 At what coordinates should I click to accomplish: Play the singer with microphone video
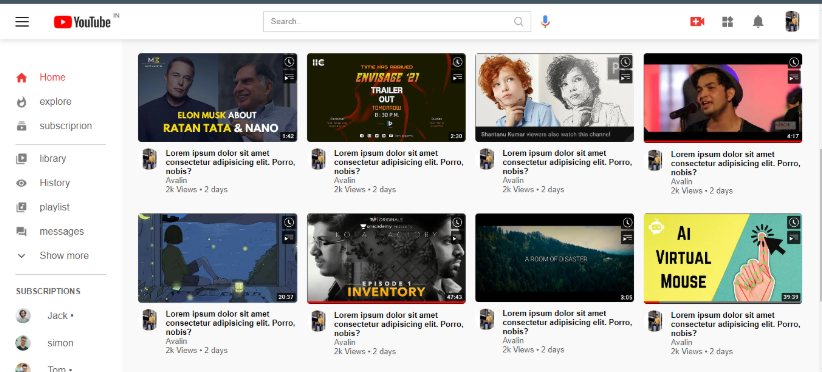click(x=723, y=97)
